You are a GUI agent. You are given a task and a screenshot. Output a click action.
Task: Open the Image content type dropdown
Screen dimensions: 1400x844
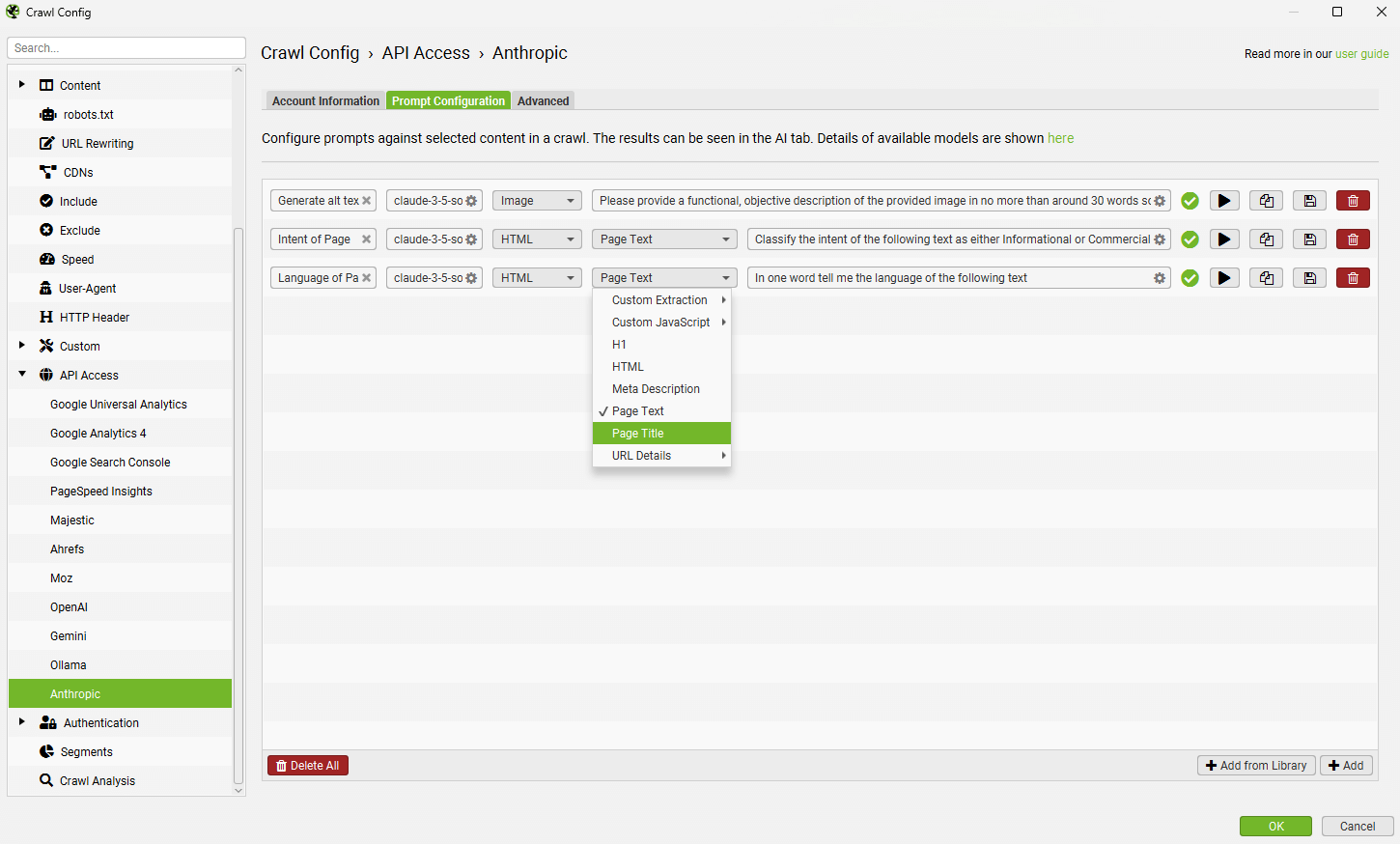tap(537, 201)
